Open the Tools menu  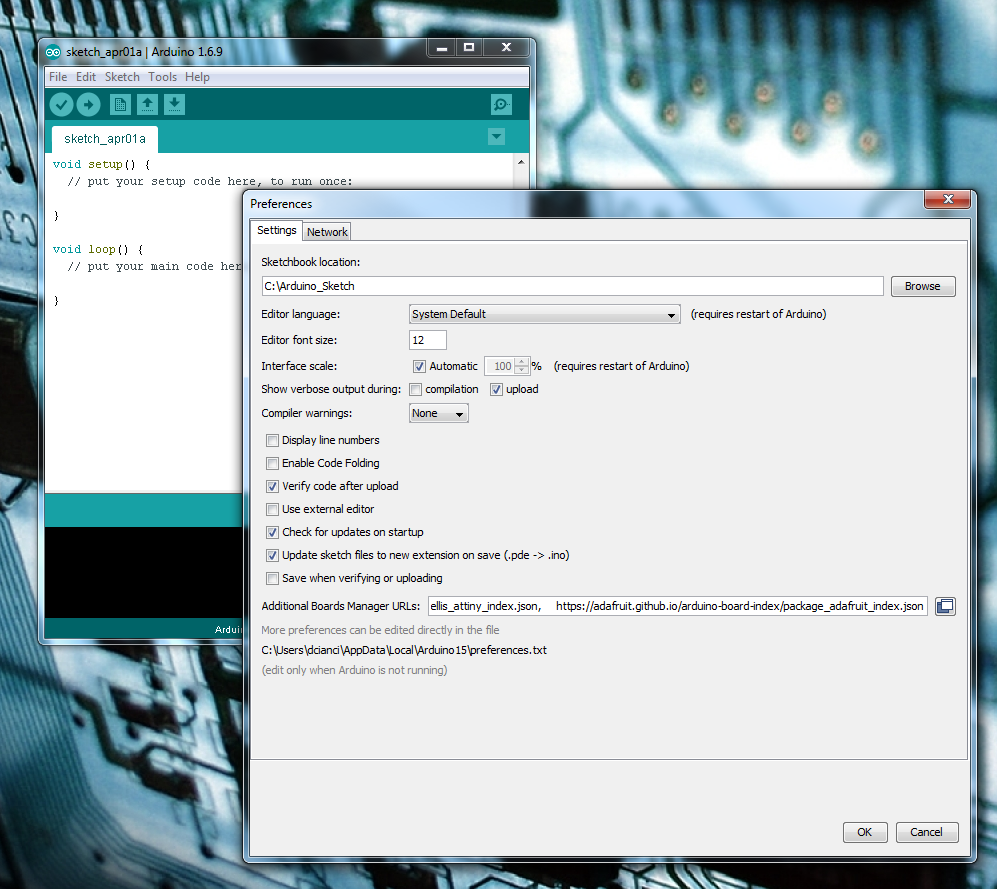pyautogui.click(x=163, y=77)
